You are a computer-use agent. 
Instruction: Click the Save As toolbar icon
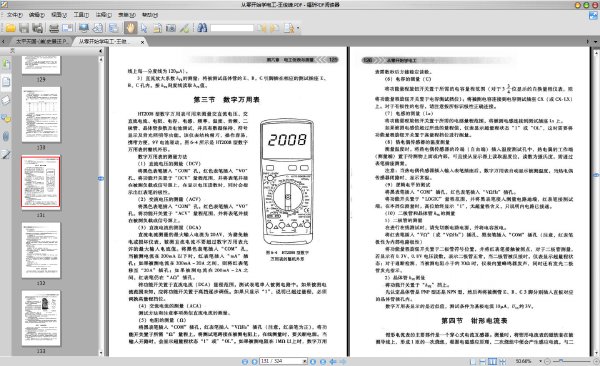[x=38, y=28]
